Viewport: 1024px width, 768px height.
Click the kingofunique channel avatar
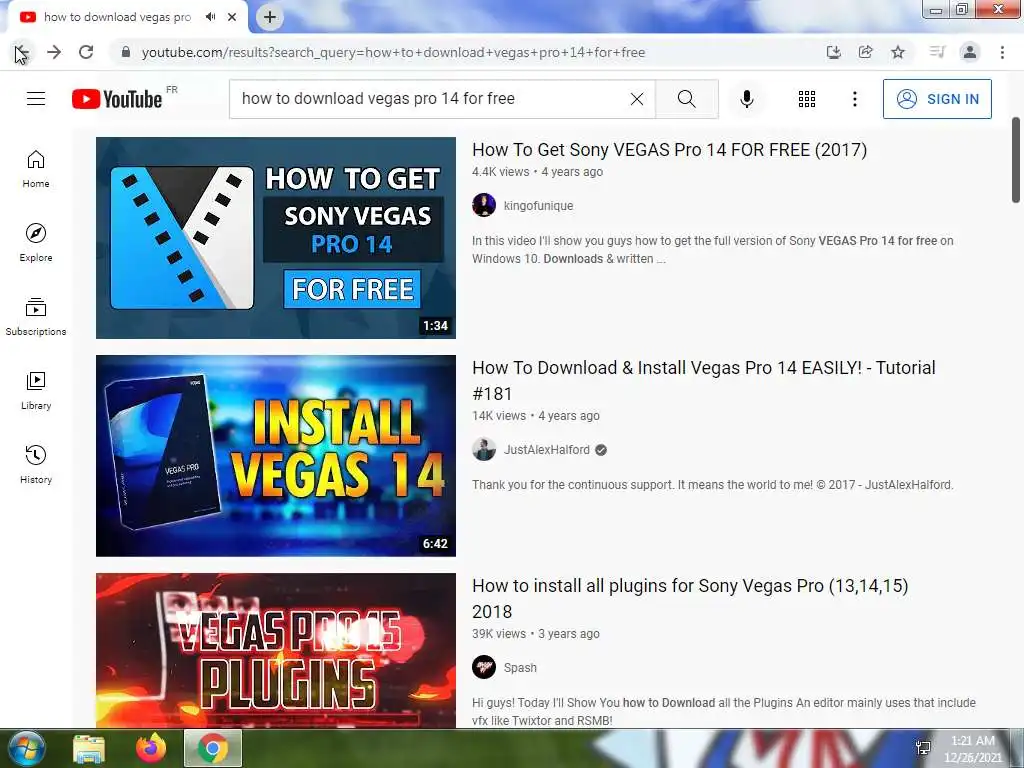coord(484,205)
